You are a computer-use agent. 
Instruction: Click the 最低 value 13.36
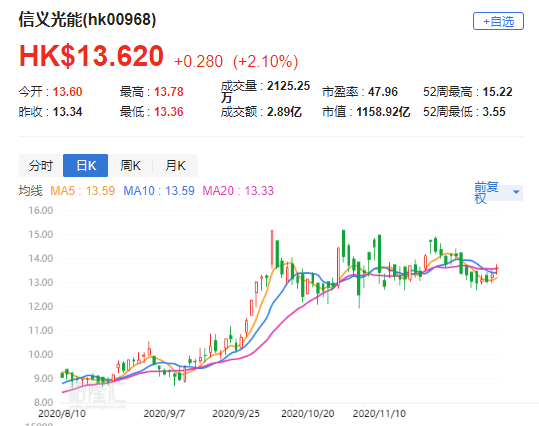point(169,112)
